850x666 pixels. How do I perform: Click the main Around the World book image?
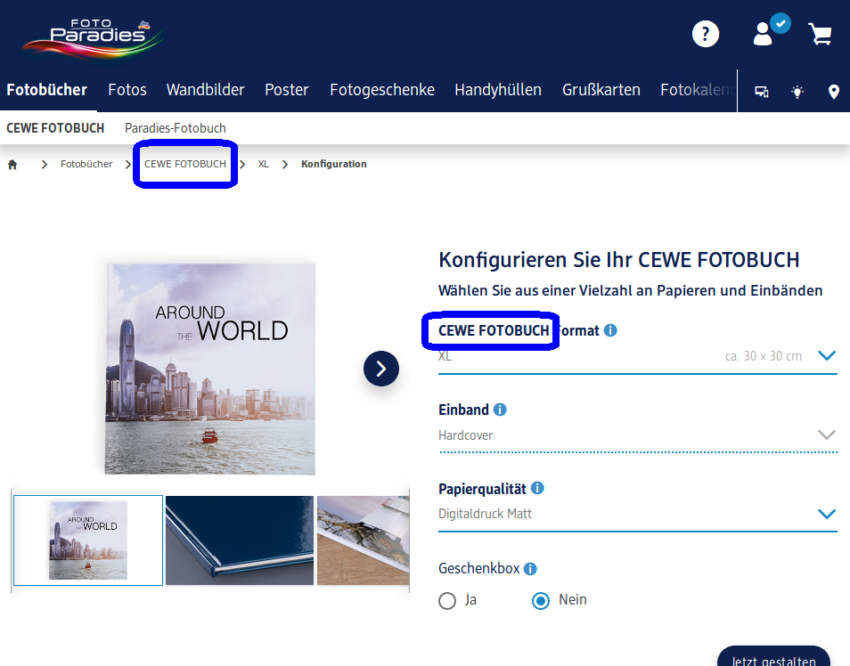[x=210, y=369]
